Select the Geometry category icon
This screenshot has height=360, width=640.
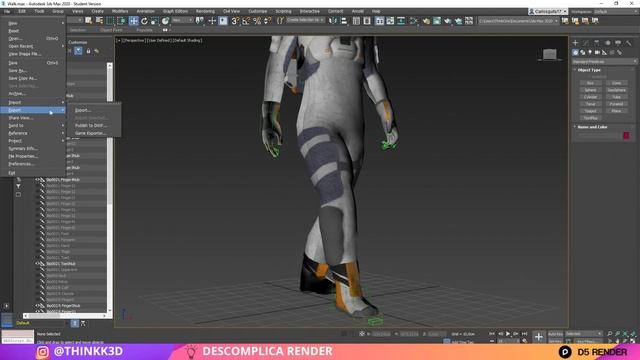point(575,52)
